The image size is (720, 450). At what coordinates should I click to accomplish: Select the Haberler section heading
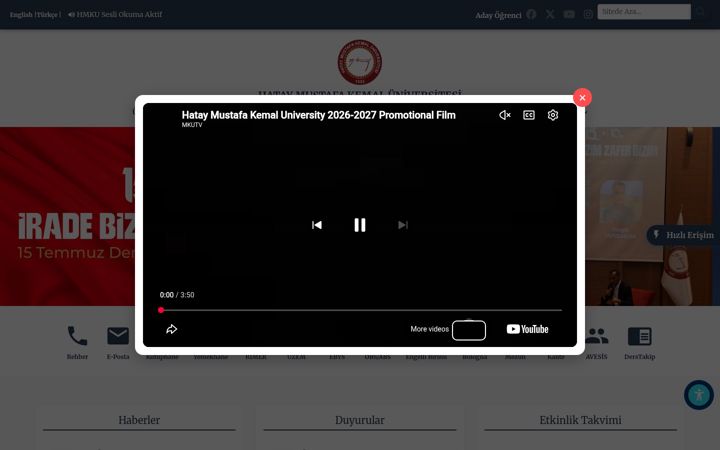click(x=139, y=420)
